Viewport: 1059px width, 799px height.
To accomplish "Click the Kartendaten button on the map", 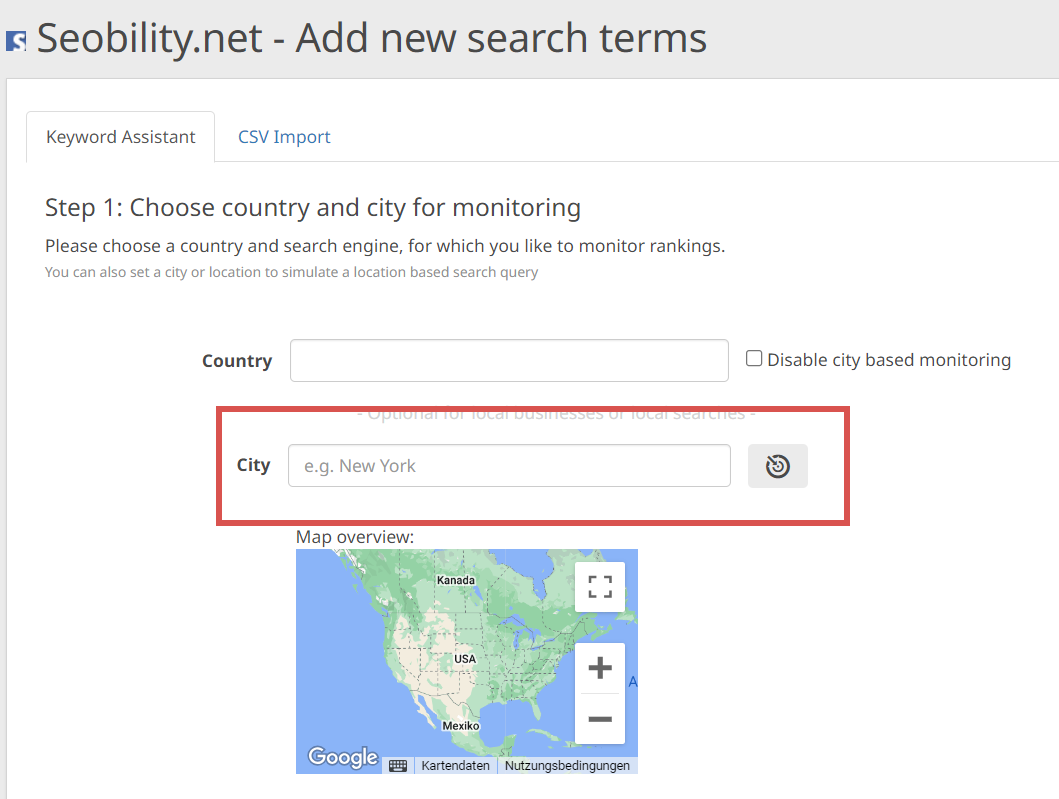I will (x=456, y=765).
